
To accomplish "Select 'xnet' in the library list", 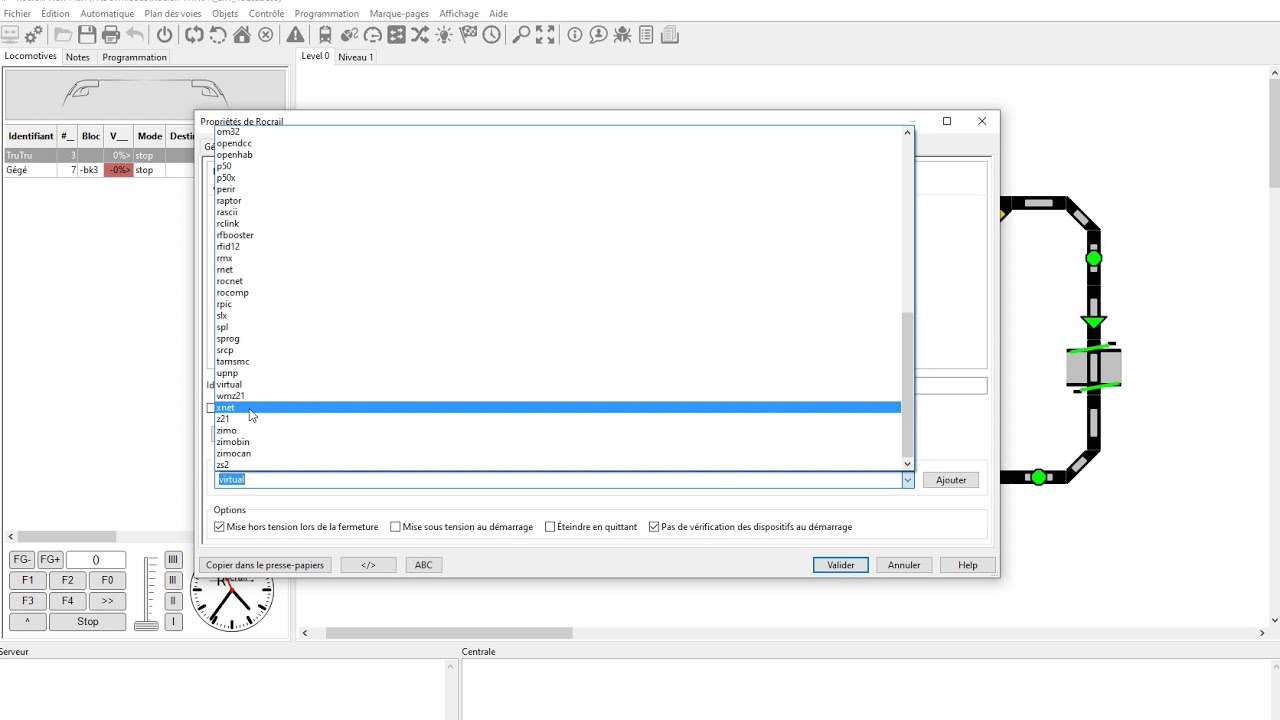I will pos(558,407).
